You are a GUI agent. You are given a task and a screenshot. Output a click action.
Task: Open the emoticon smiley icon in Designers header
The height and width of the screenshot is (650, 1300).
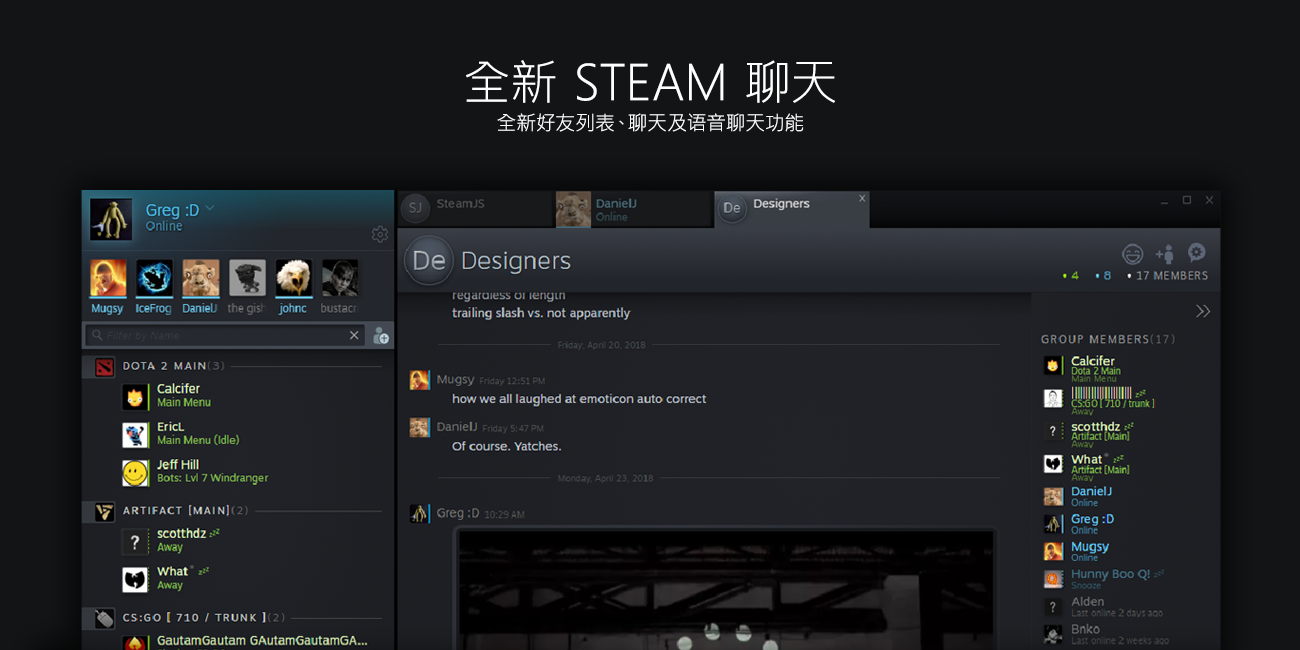click(x=1132, y=254)
